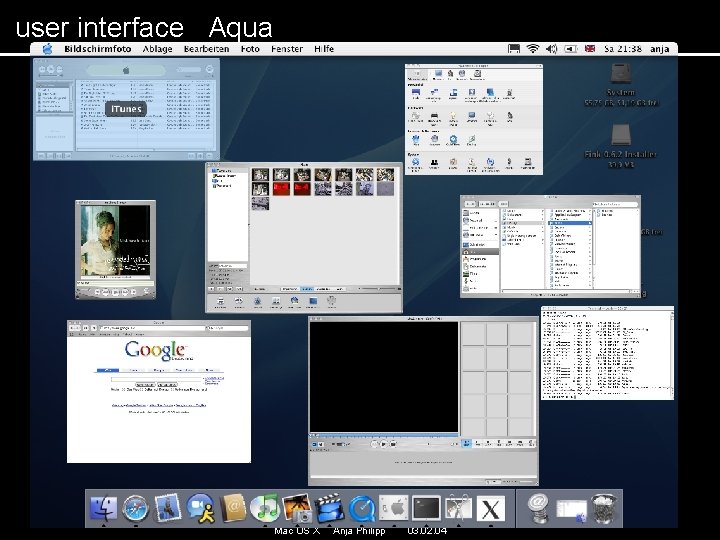Select the System hard disk desktop icon
720x540 pixels.
621,74
